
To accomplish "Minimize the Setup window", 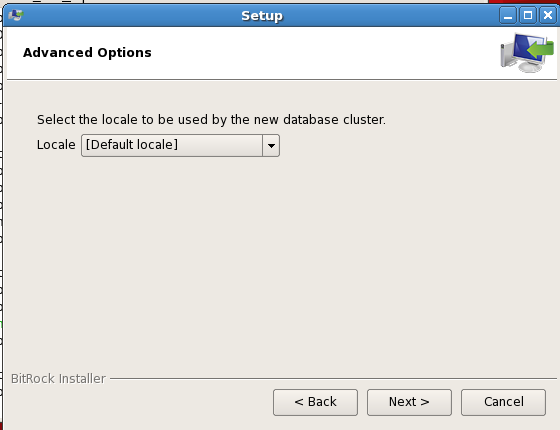I will click(508, 16).
